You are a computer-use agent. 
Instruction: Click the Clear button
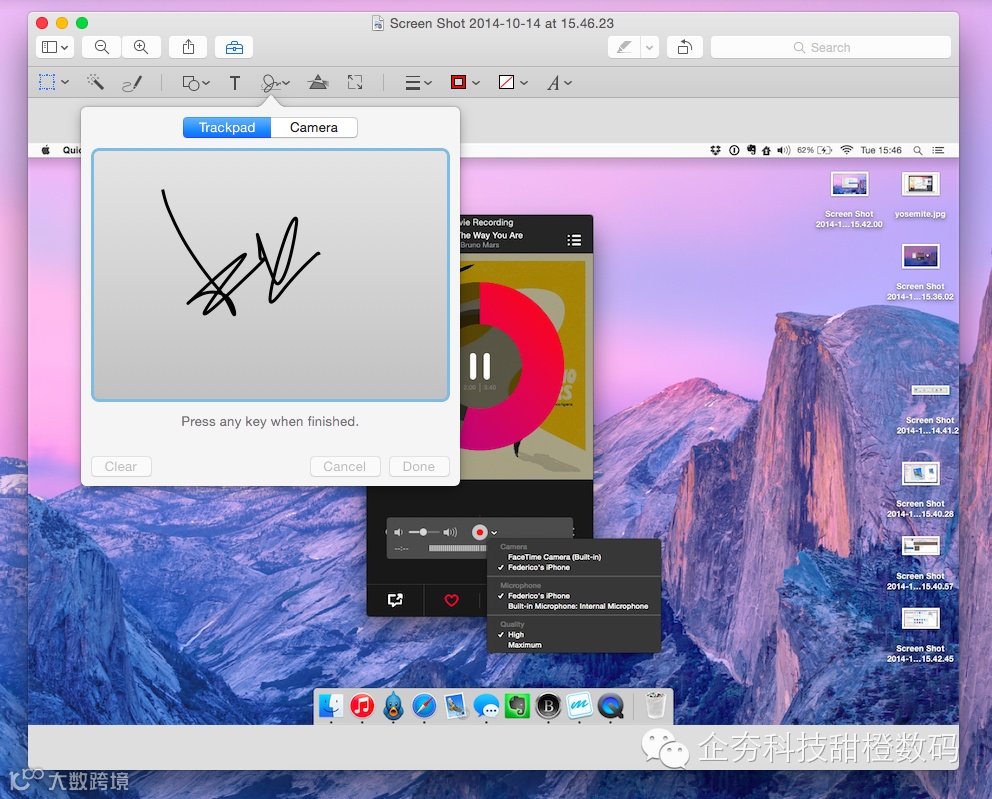(121, 466)
